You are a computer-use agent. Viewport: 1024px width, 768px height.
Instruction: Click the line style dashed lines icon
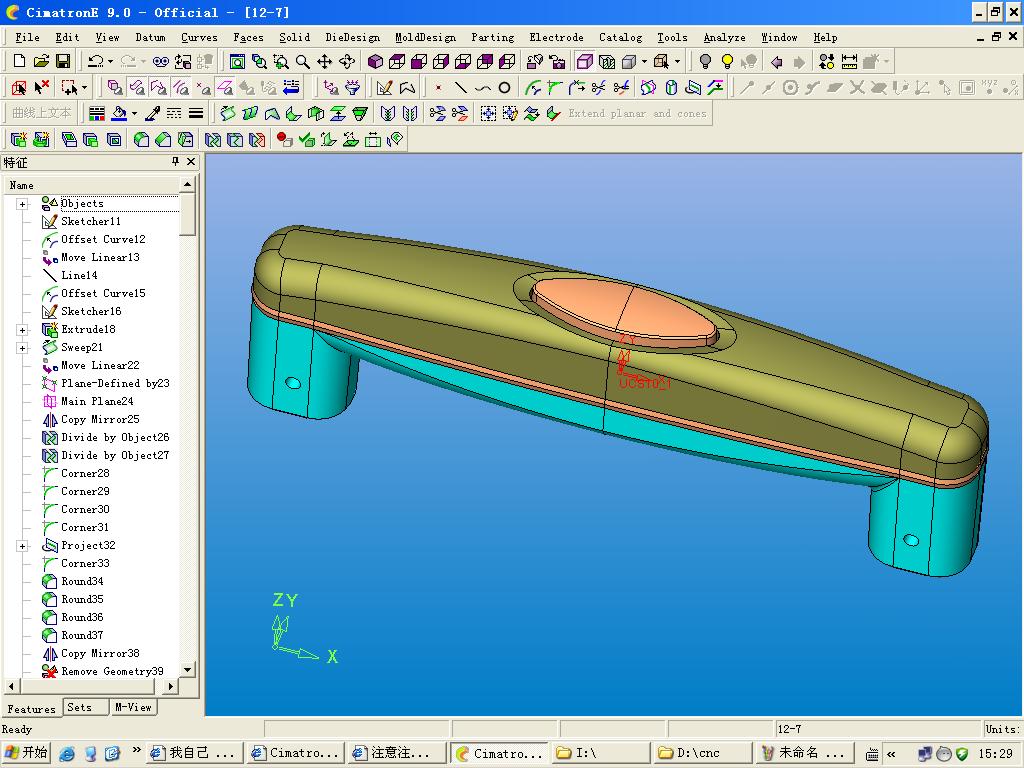click(174, 113)
